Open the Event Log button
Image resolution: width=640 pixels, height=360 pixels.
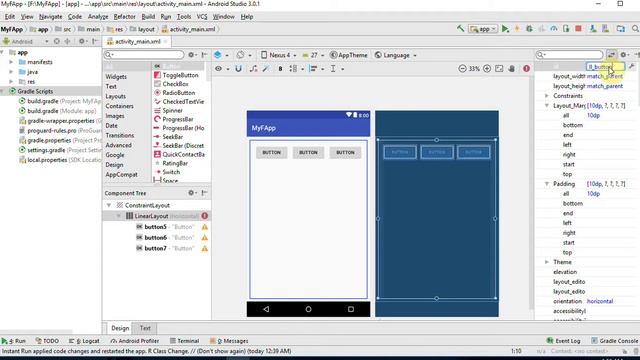click(x=564, y=341)
